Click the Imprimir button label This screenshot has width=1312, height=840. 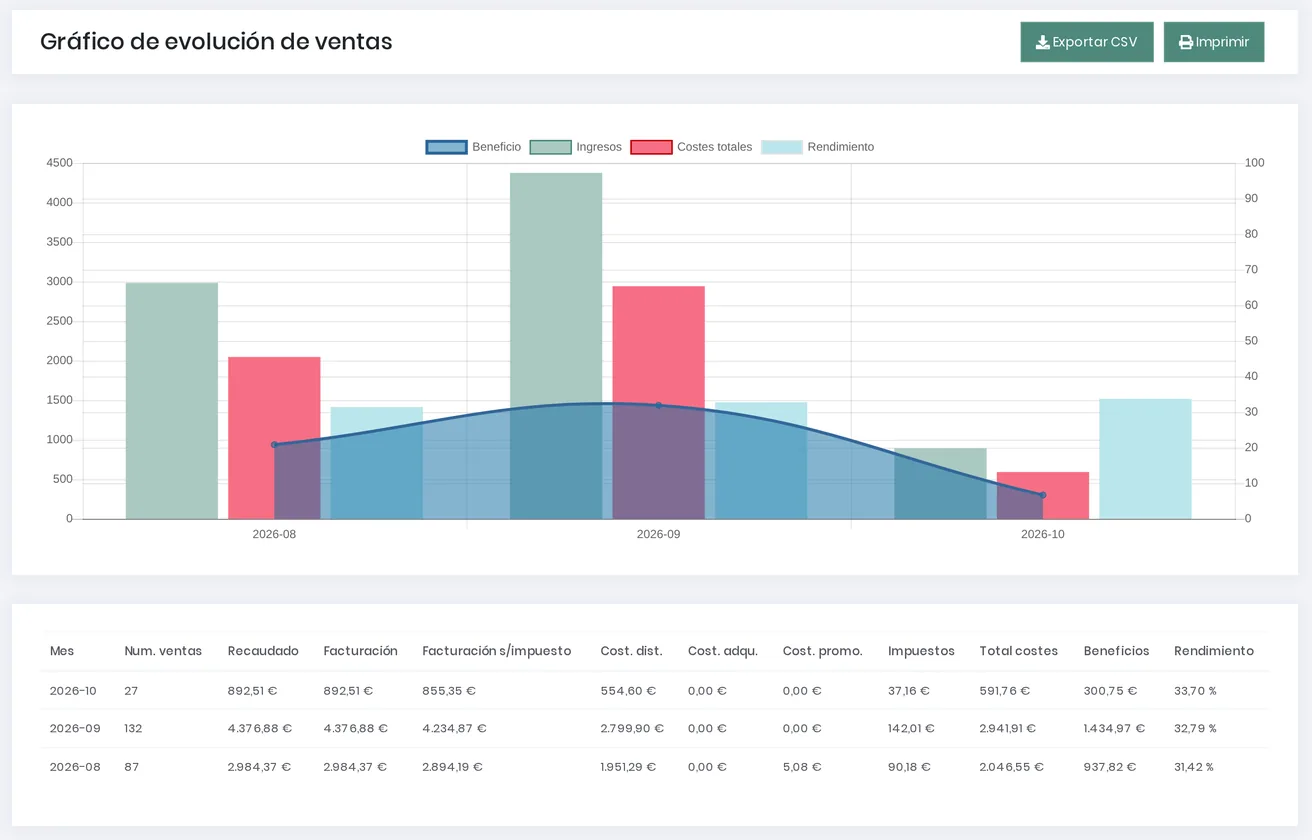pos(1222,42)
